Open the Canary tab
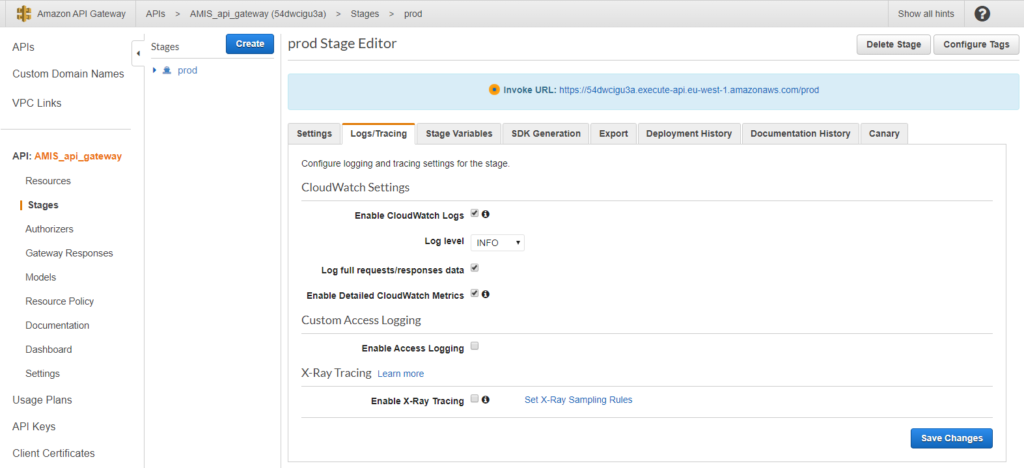This screenshot has width=1024, height=468. click(x=883, y=134)
